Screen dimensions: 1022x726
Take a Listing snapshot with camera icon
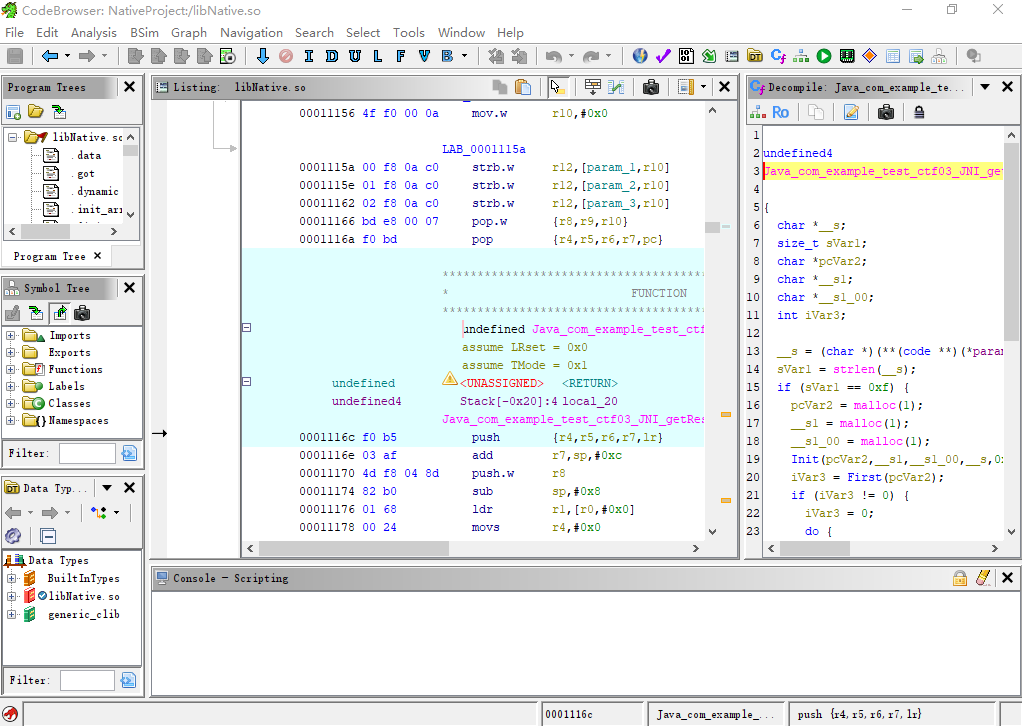(650, 87)
